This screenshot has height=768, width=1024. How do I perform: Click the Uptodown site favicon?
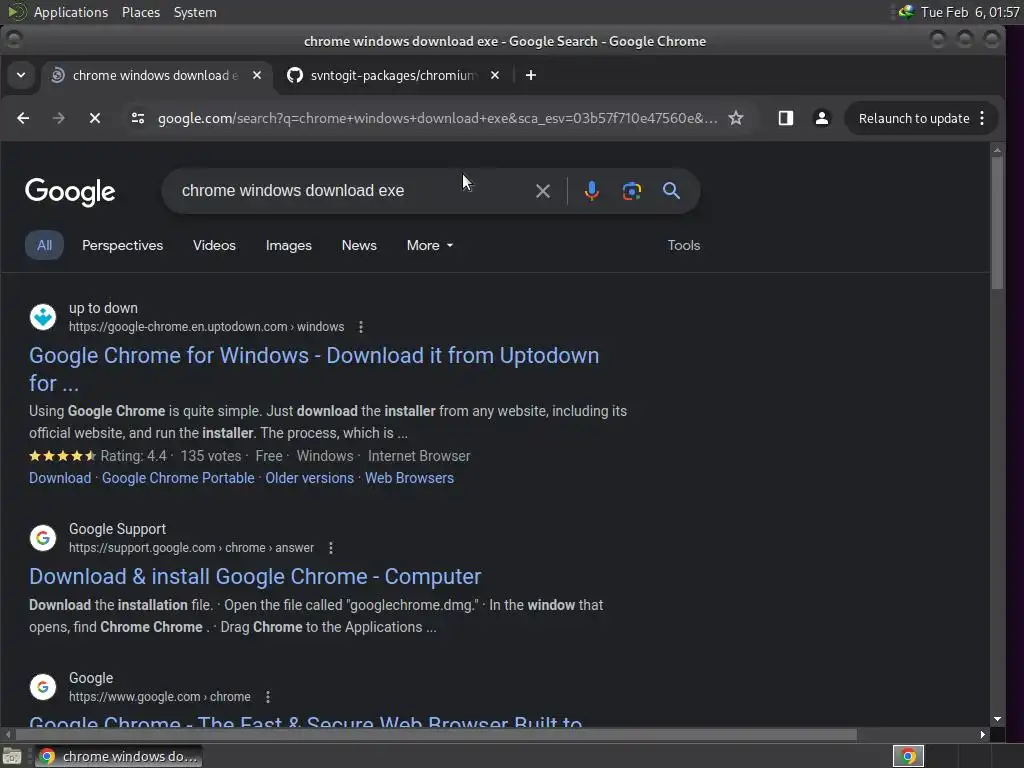(43, 317)
